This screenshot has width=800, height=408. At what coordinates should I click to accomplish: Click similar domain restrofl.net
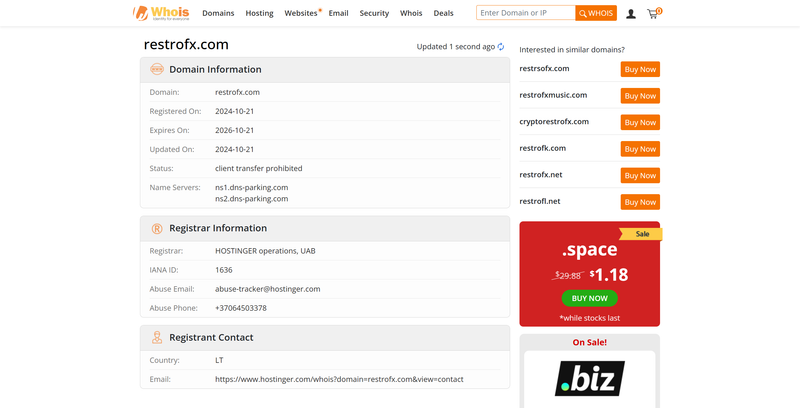pos(540,201)
